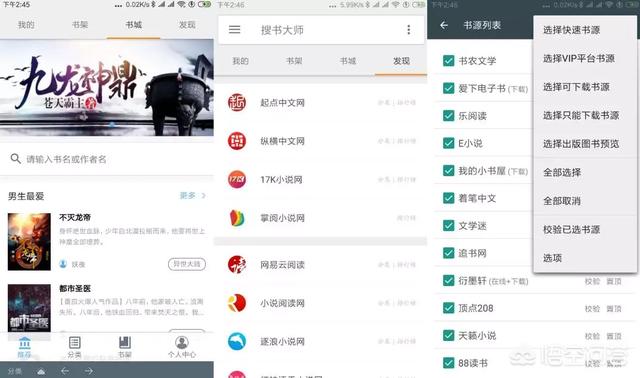Tap the 异世大陆 genre tag button
Viewport: 640px width, 378px height.
tap(187, 264)
